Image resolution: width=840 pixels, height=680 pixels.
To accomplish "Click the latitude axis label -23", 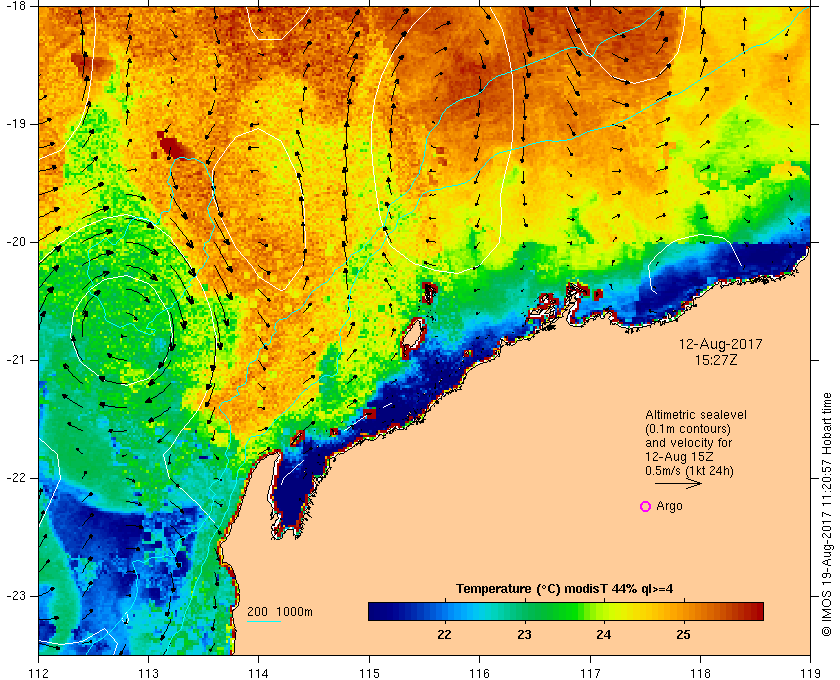I will pos(14,596).
